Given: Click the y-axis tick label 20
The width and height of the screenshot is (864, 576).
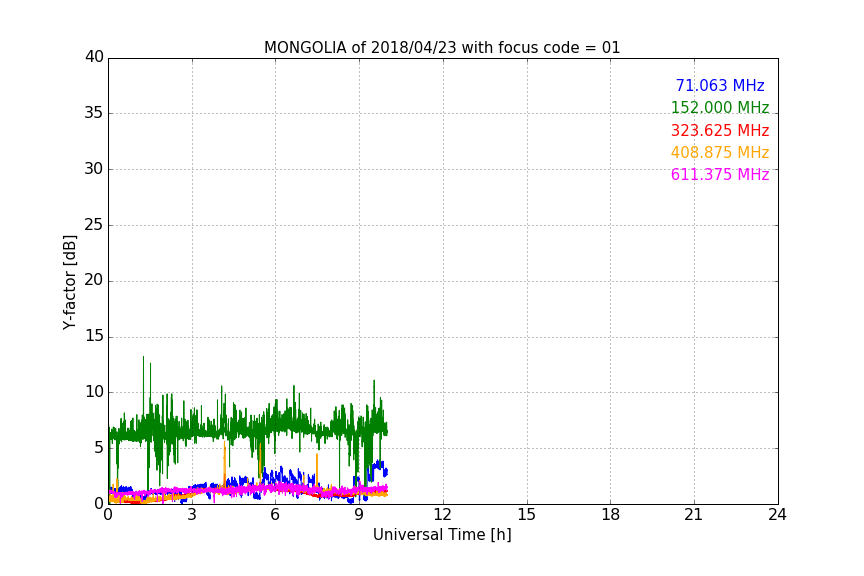Looking at the screenshot, I should click(94, 280).
